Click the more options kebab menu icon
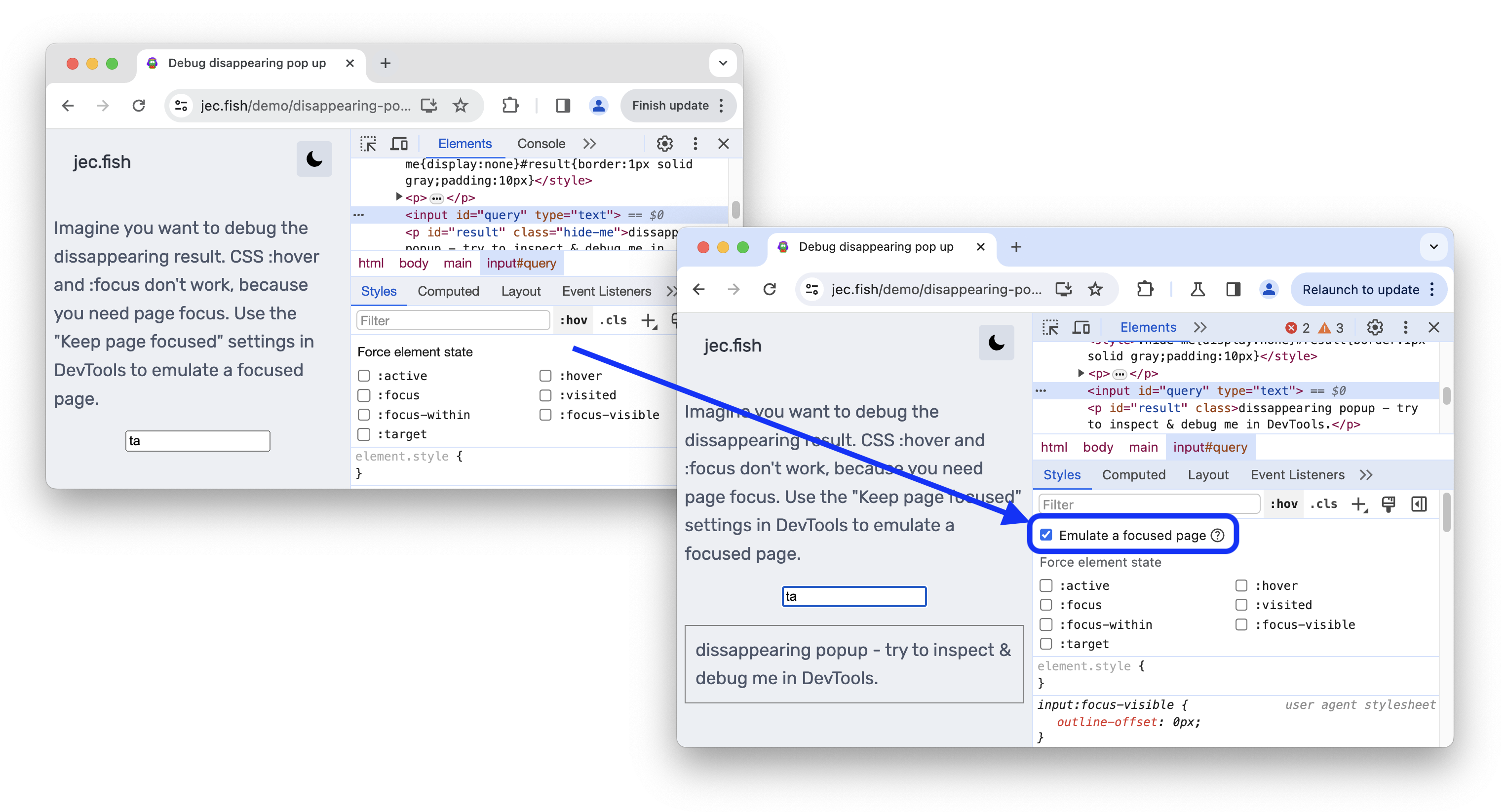This screenshot has height=812, width=1507. tap(1407, 327)
